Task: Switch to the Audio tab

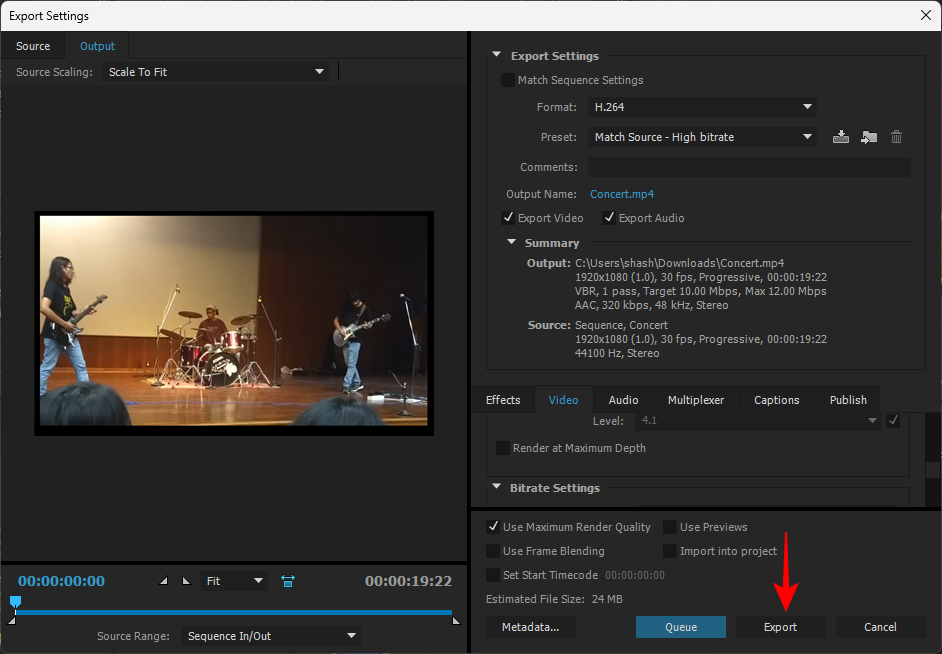Action: (623, 400)
